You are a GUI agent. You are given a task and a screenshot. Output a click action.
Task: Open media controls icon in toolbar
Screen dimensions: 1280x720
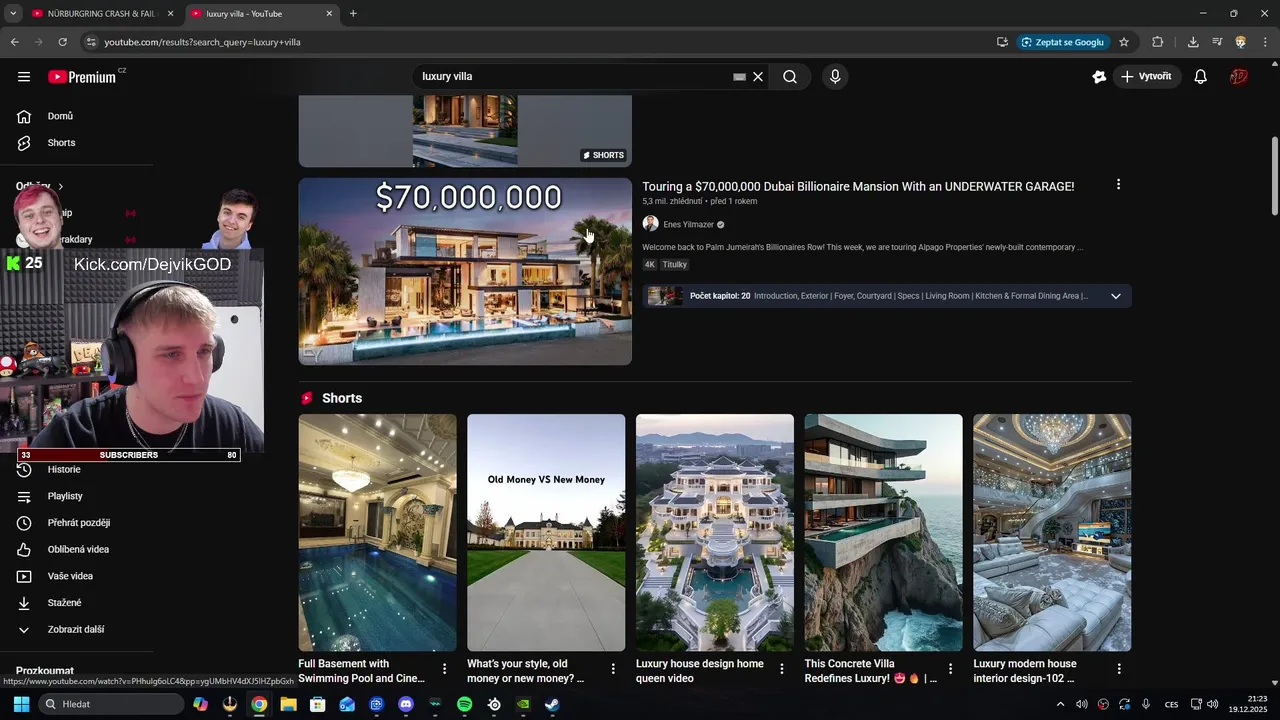coord(1217,42)
